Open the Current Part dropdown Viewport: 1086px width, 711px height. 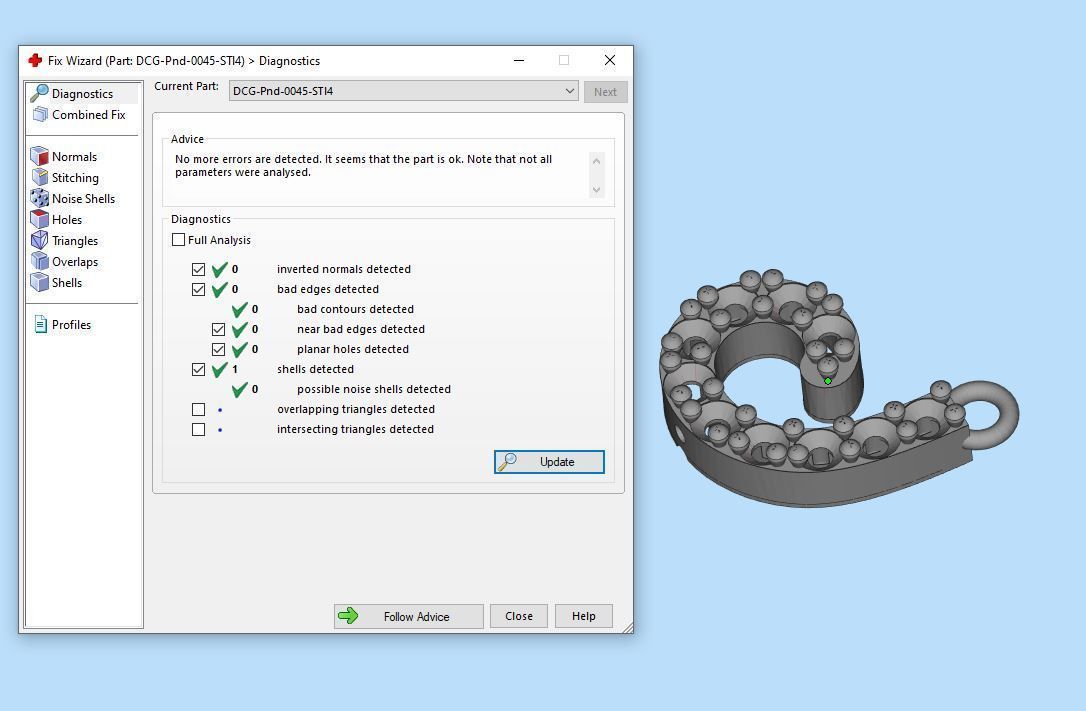[404, 91]
